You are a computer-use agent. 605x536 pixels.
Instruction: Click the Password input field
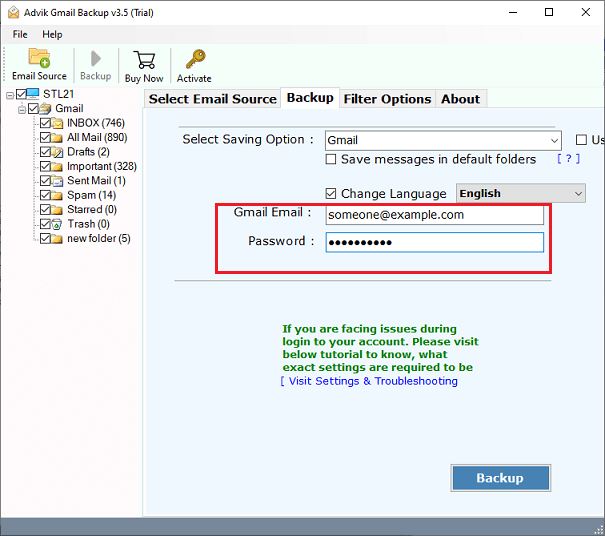pyautogui.click(x=434, y=242)
